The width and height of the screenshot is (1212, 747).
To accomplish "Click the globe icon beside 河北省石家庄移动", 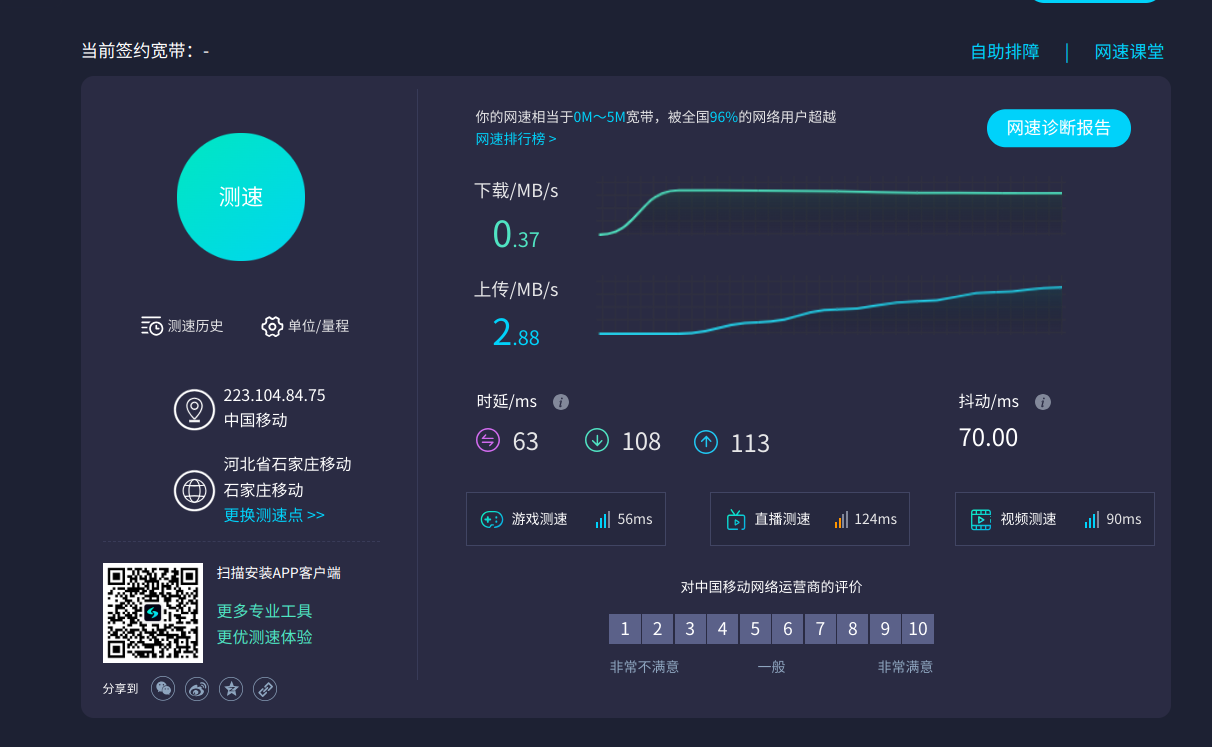I will 194,490.
